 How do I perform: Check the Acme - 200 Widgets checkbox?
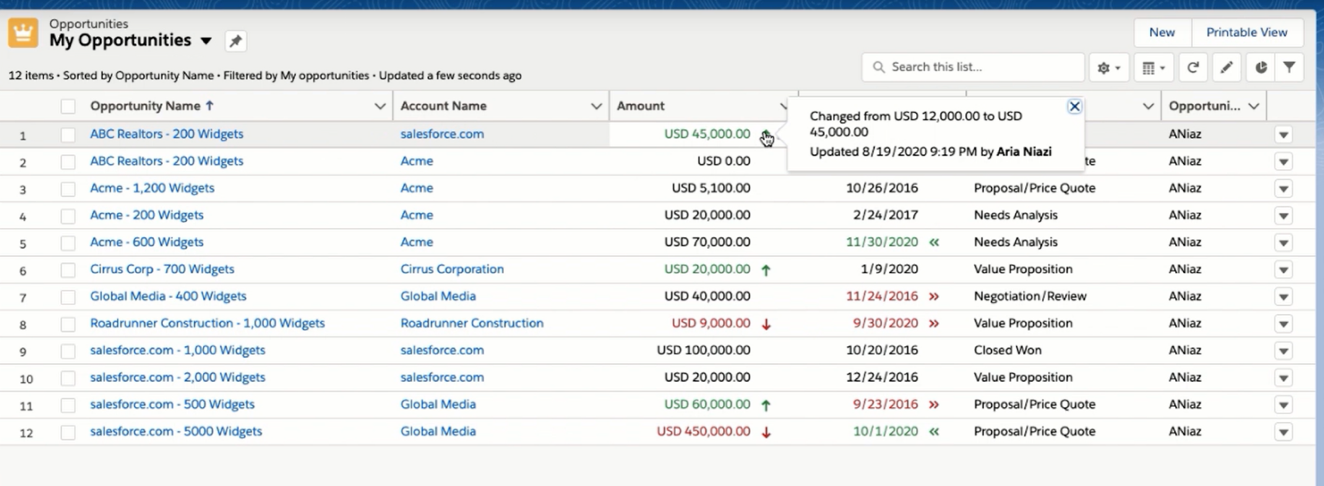pos(68,216)
